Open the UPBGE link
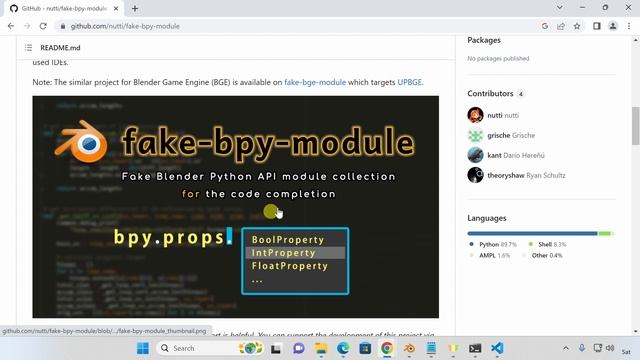The width and height of the screenshot is (640, 360). click(409, 82)
